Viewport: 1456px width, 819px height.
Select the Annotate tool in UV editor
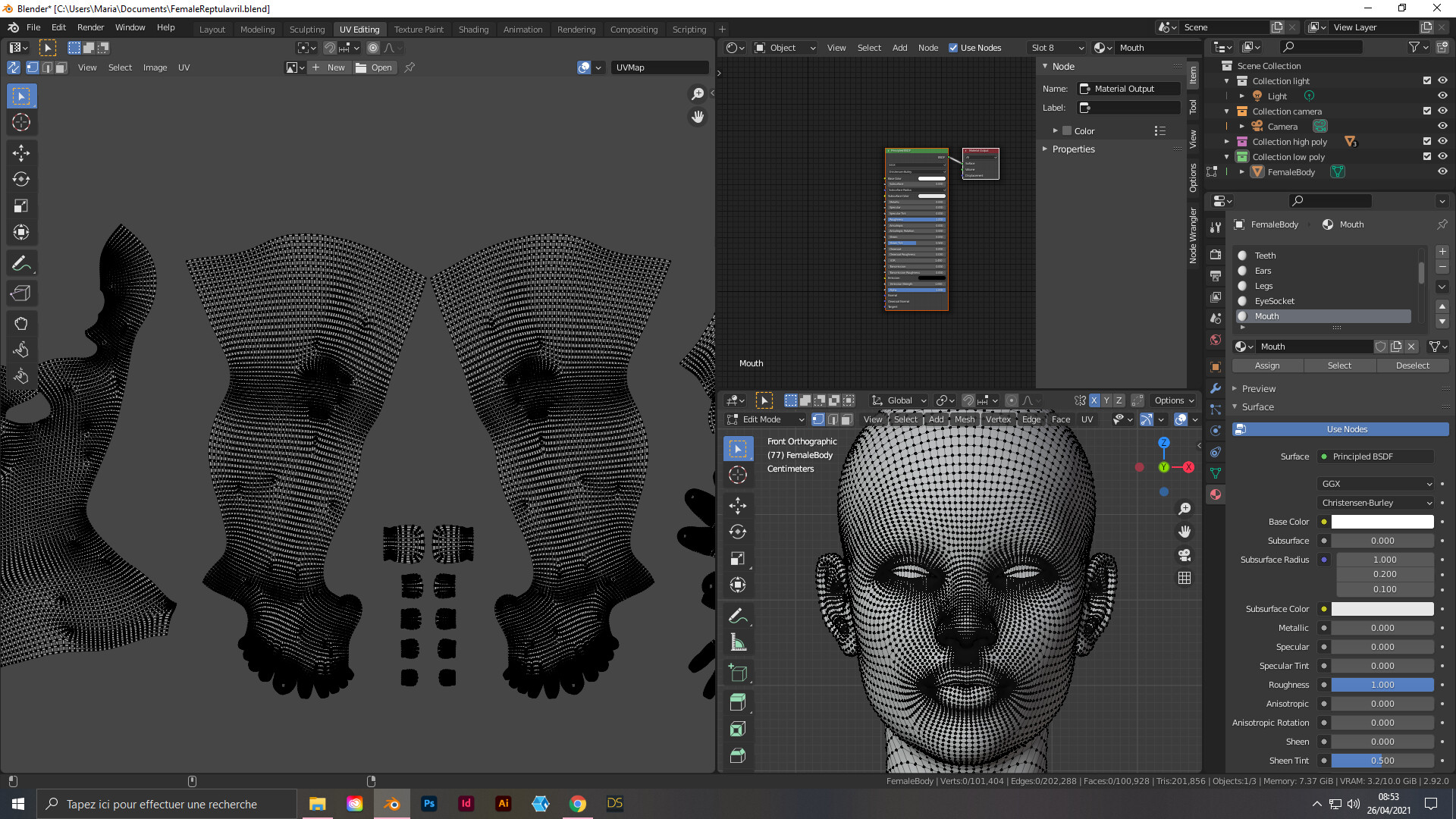coord(21,263)
